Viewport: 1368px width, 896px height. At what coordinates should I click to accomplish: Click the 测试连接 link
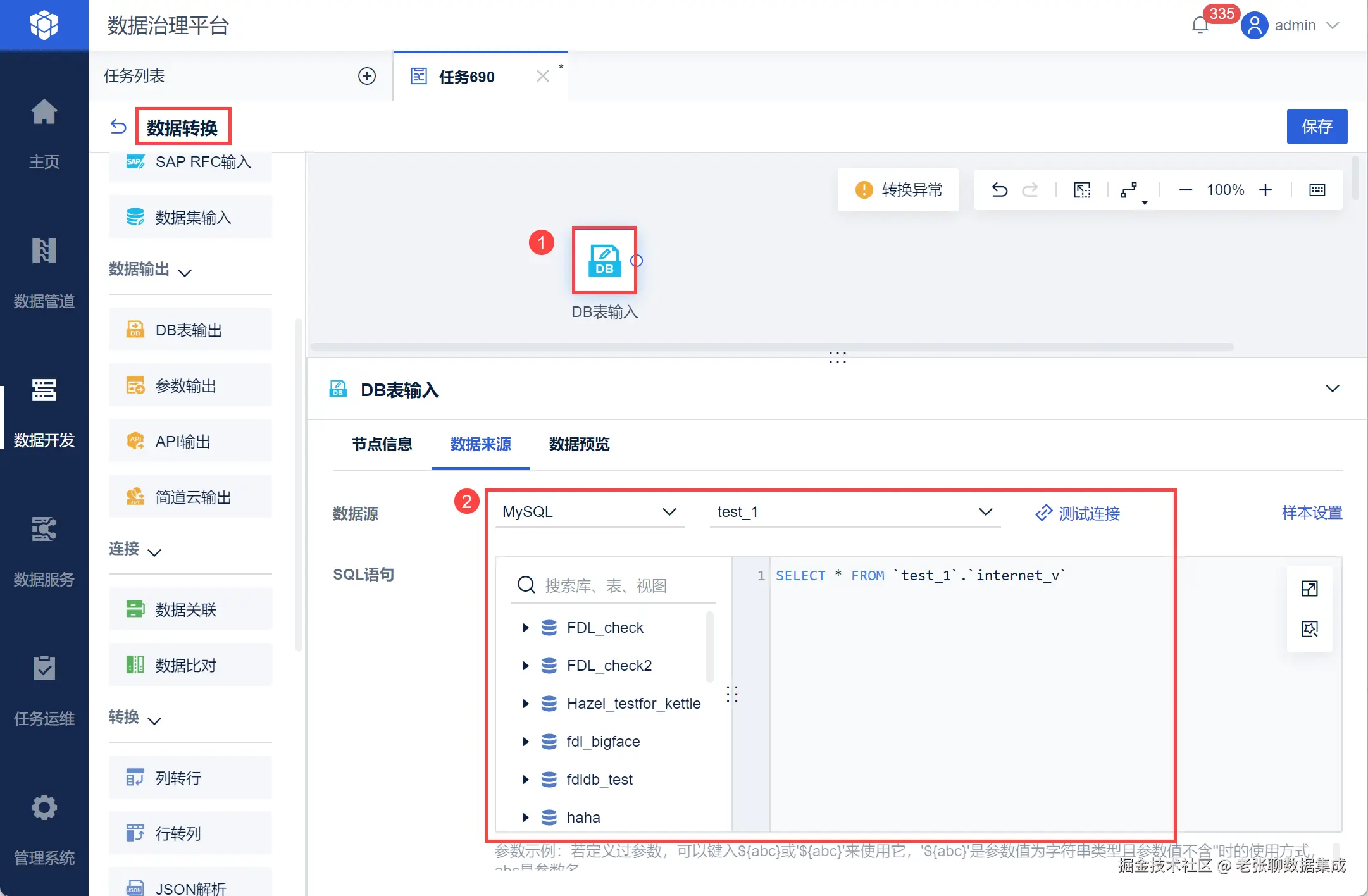[x=1078, y=513]
